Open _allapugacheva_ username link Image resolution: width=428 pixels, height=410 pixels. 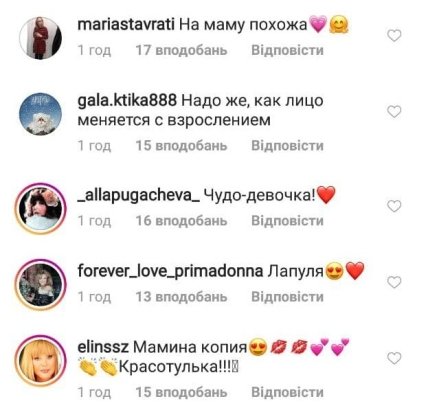138,195
